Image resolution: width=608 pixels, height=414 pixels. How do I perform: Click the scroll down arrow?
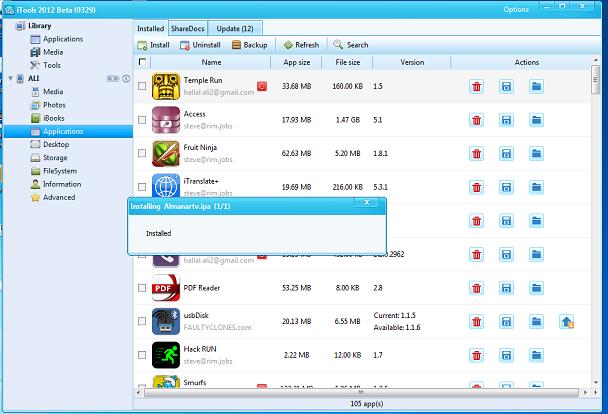[x=596, y=382]
